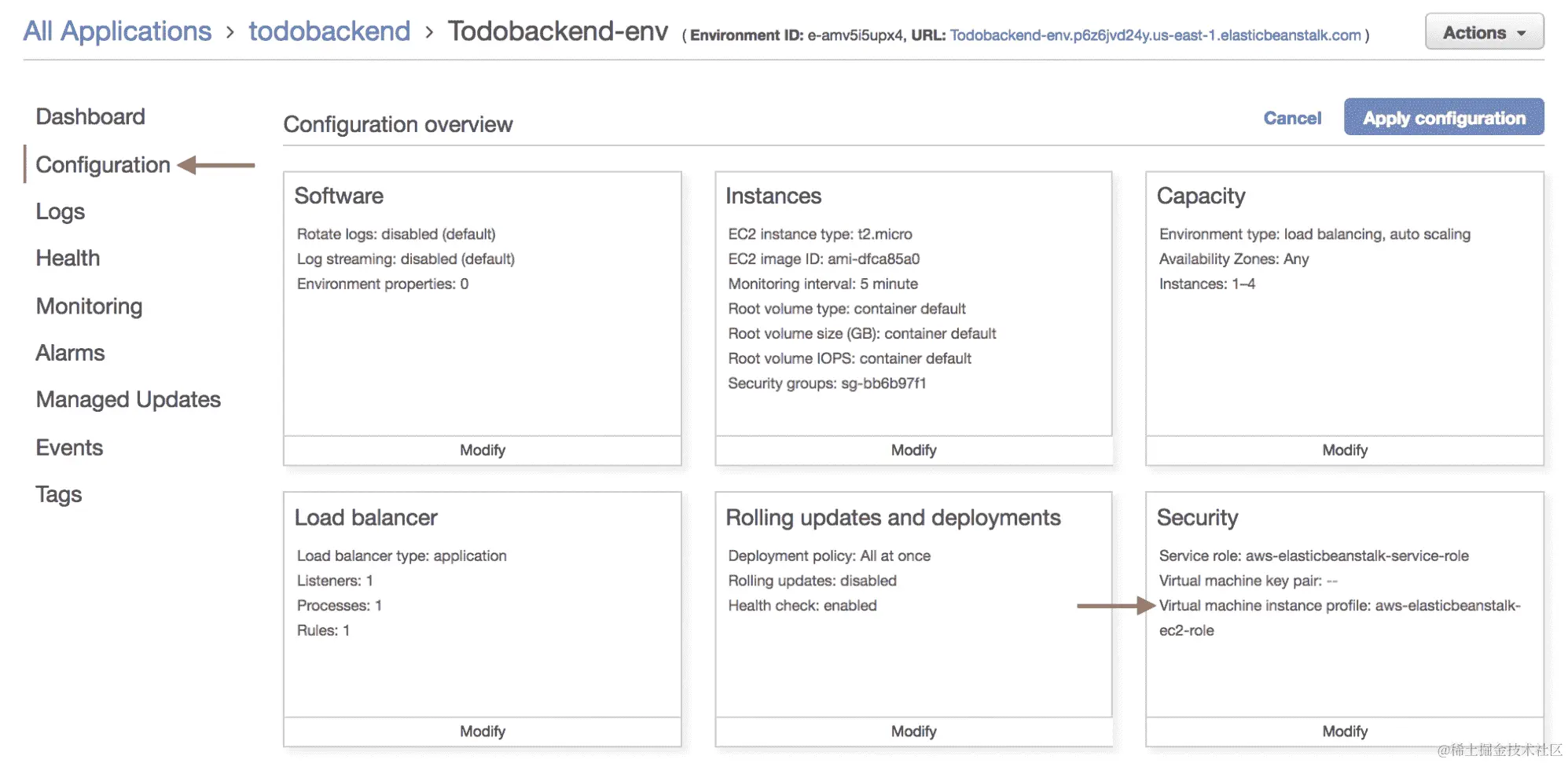Screen dimensions: 1568x763
Task: Open Managed Updates in the sidebar
Action: coord(128,400)
